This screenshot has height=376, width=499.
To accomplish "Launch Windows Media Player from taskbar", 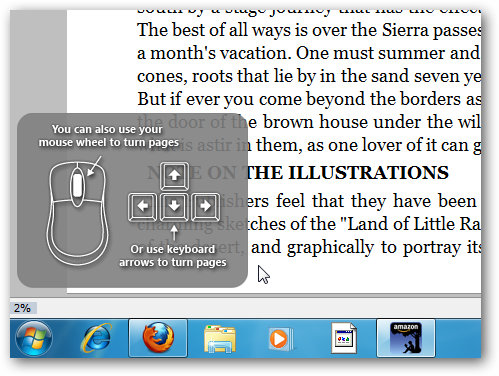I will click(x=281, y=339).
